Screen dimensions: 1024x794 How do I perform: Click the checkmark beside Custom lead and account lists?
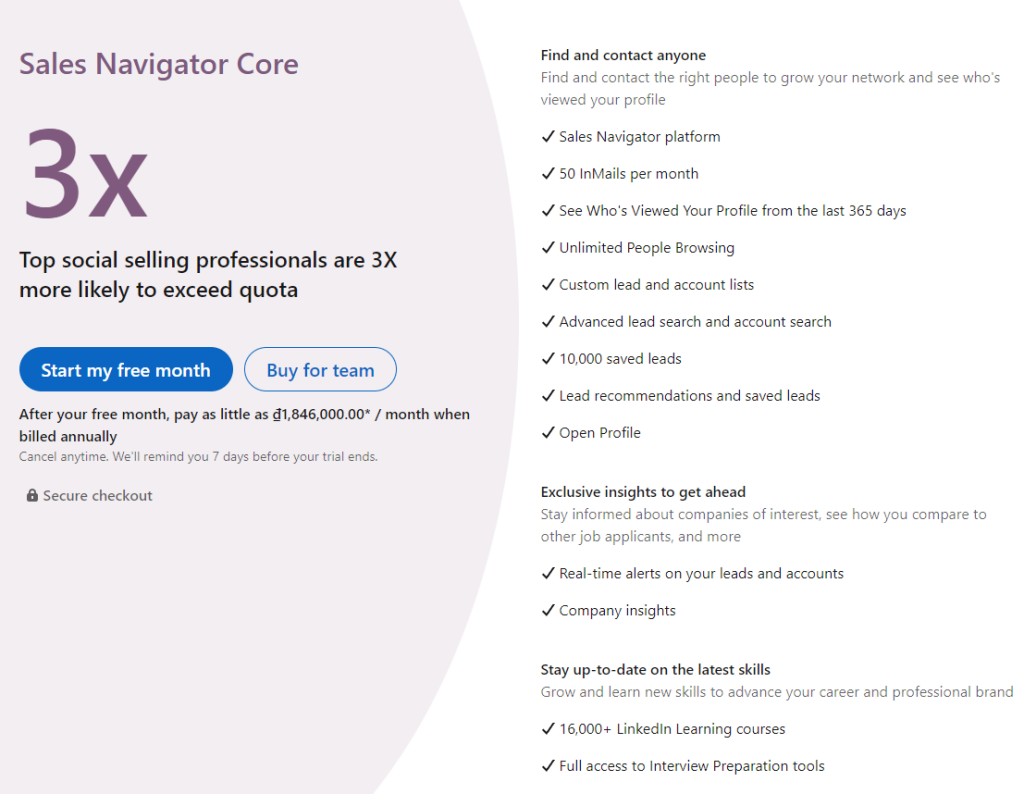pos(548,284)
